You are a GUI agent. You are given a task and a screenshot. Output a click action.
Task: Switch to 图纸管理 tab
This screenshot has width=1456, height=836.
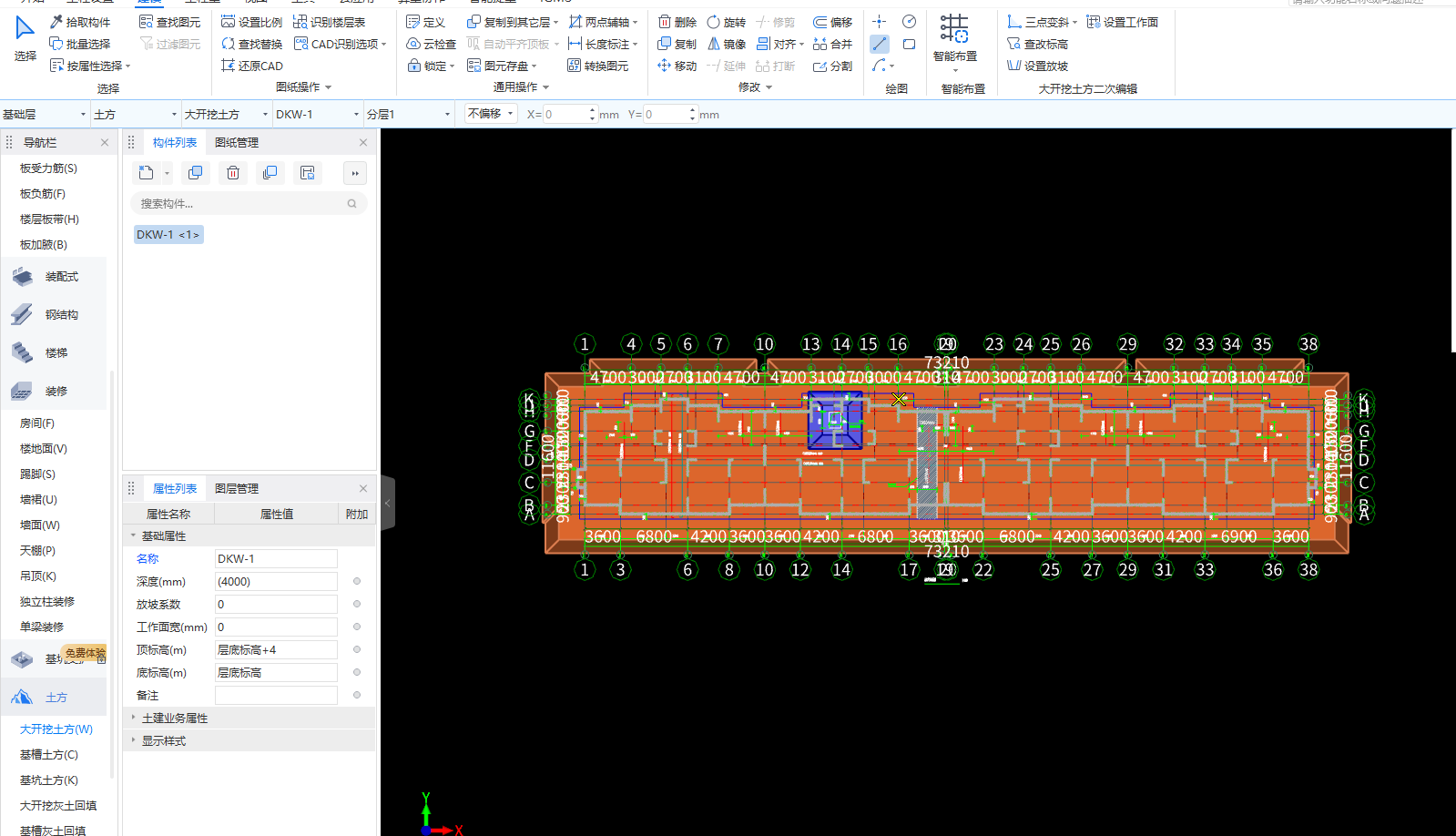click(237, 142)
